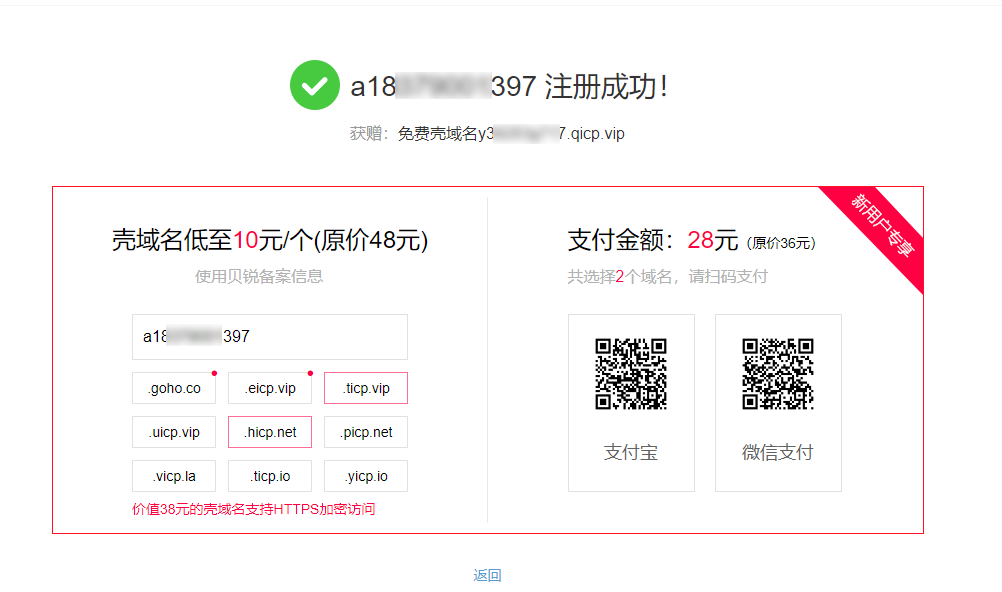This screenshot has width=1002, height=592.
Task: Select the .yicp.io domain suffix
Action: coord(366,476)
